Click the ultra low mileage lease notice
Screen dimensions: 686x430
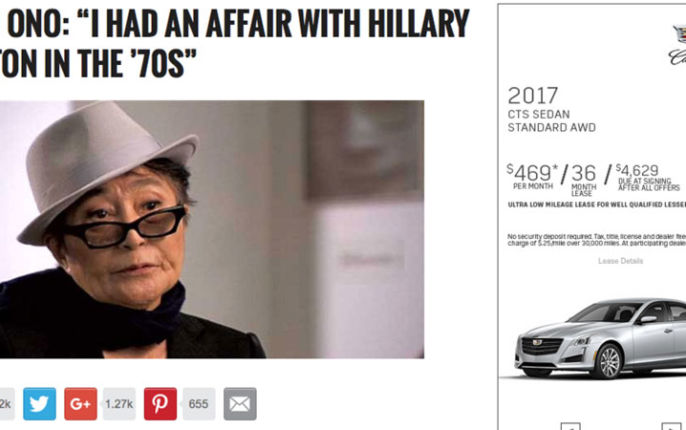coord(597,205)
